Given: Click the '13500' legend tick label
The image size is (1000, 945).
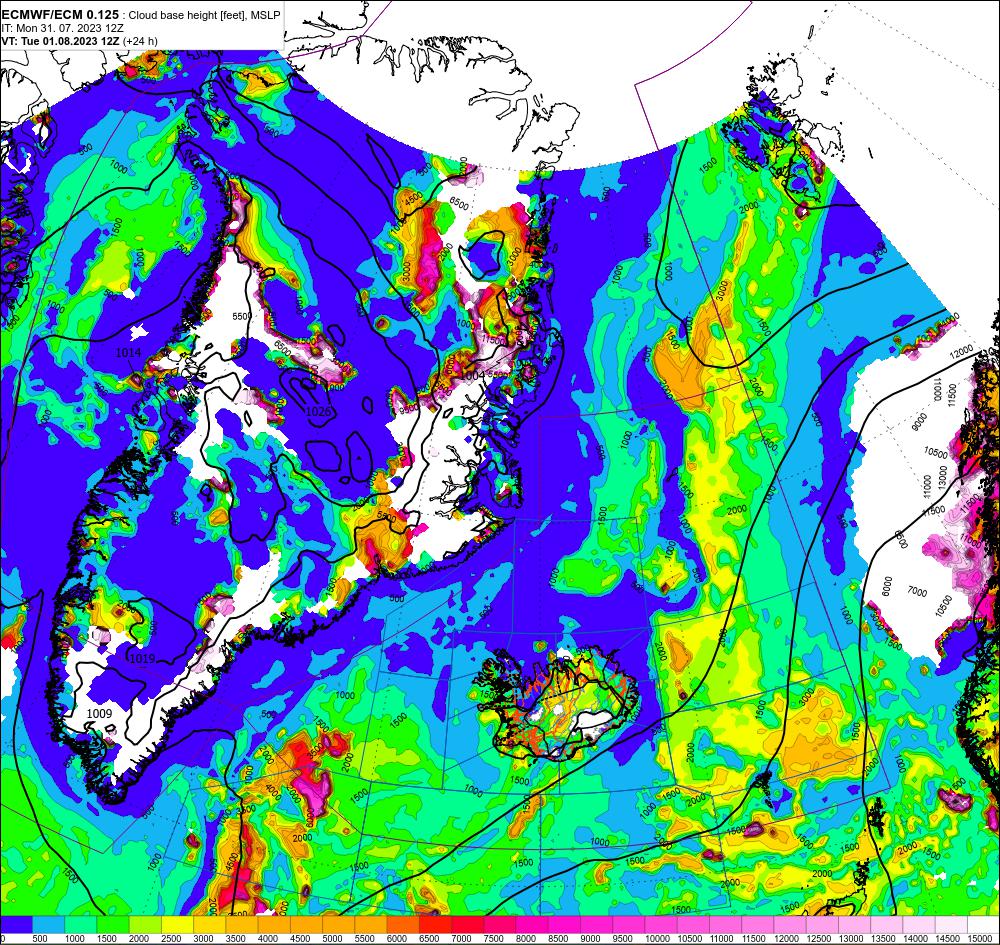Looking at the screenshot, I should (884, 939).
